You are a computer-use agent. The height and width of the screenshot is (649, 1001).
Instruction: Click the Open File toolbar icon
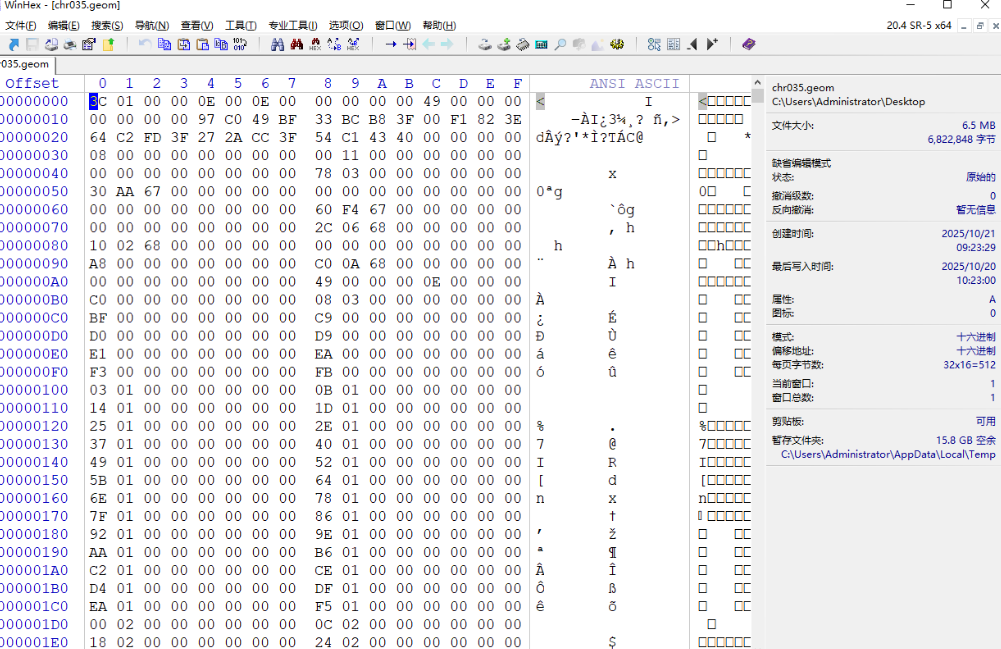14,44
